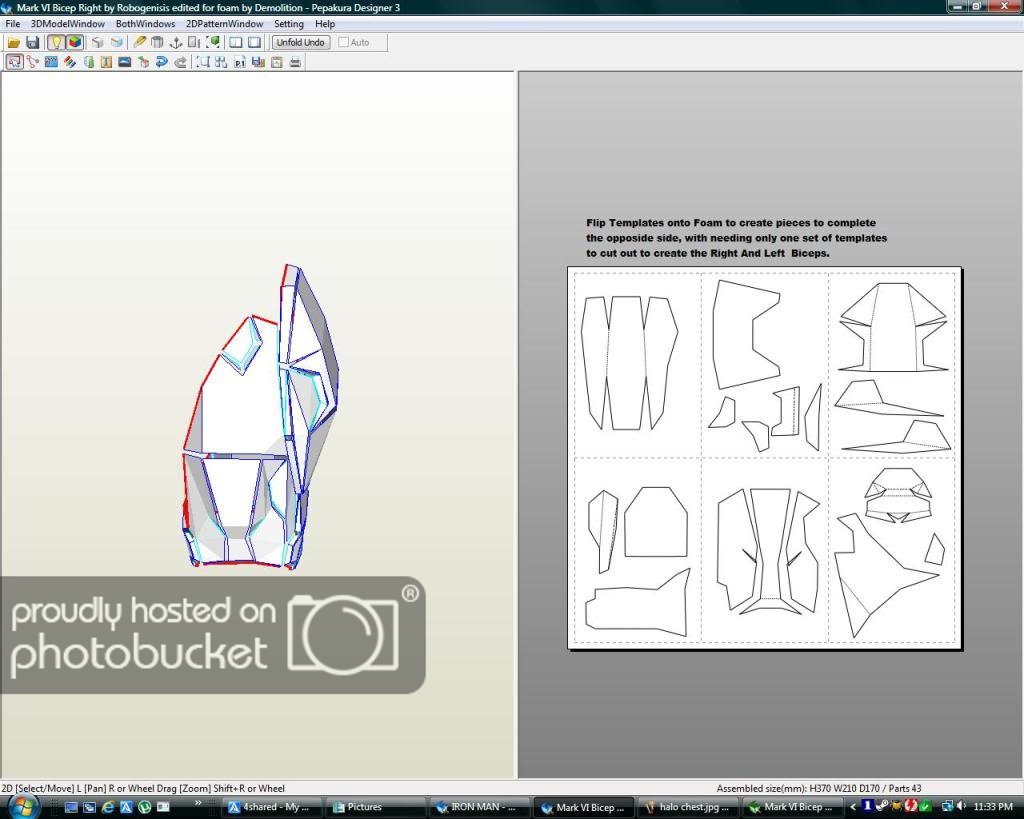Click the dashed selection frame icon
This screenshot has height=819, width=1024.
click(x=203, y=62)
